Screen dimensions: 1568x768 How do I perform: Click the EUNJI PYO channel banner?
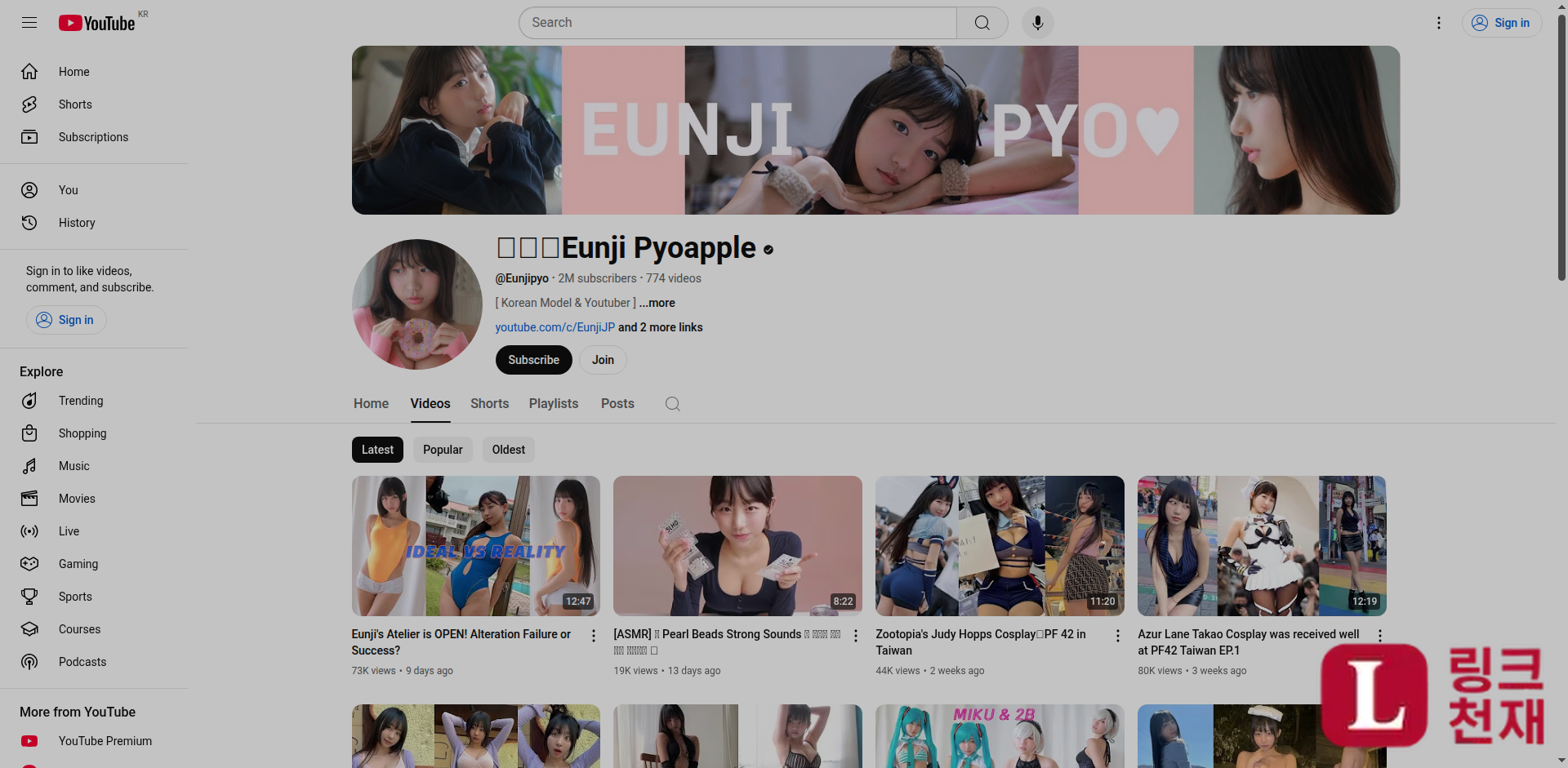(x=875, y=131)
